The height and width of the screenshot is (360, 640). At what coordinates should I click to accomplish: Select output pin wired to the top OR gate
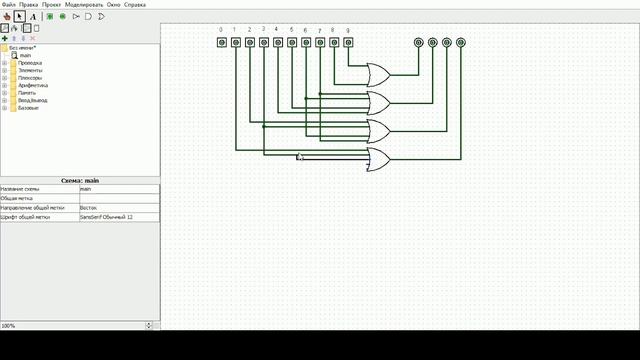pos(418,42)
